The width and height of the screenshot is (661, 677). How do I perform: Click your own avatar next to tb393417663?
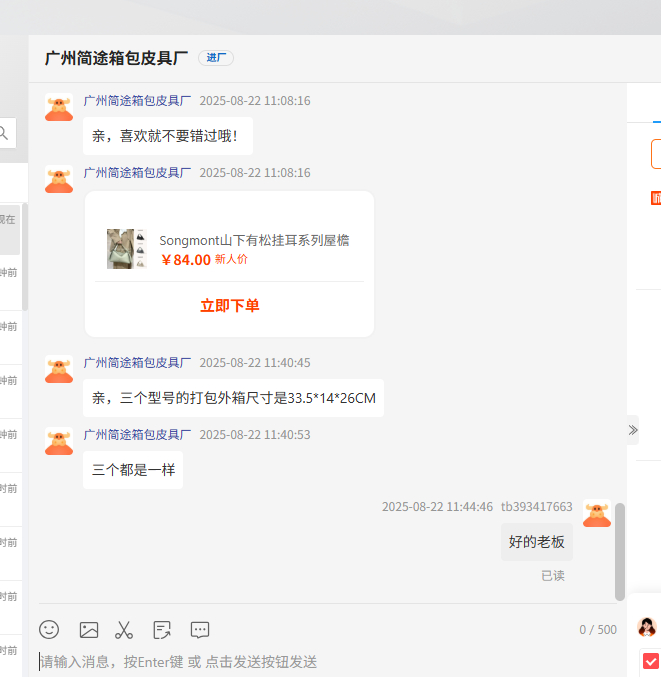(x=597, y=513)
